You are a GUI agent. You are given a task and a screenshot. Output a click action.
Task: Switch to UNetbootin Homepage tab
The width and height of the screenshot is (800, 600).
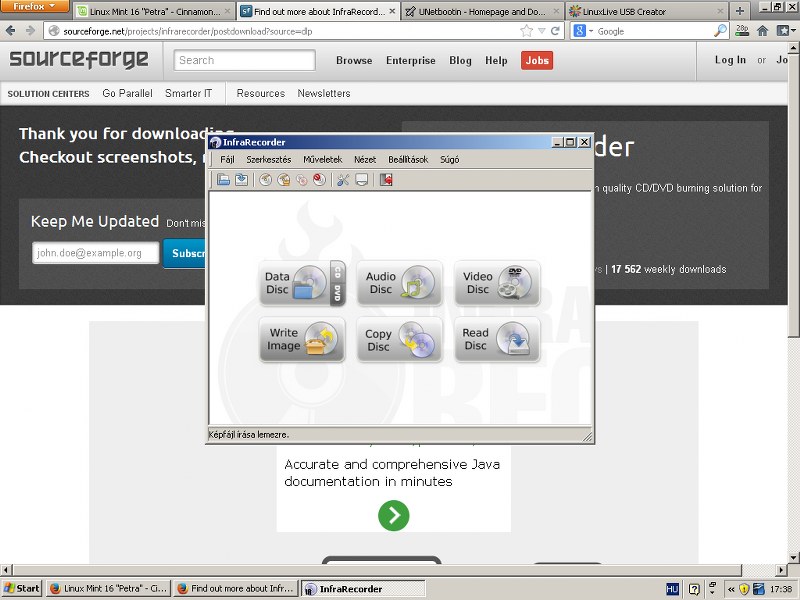(482, 11)
